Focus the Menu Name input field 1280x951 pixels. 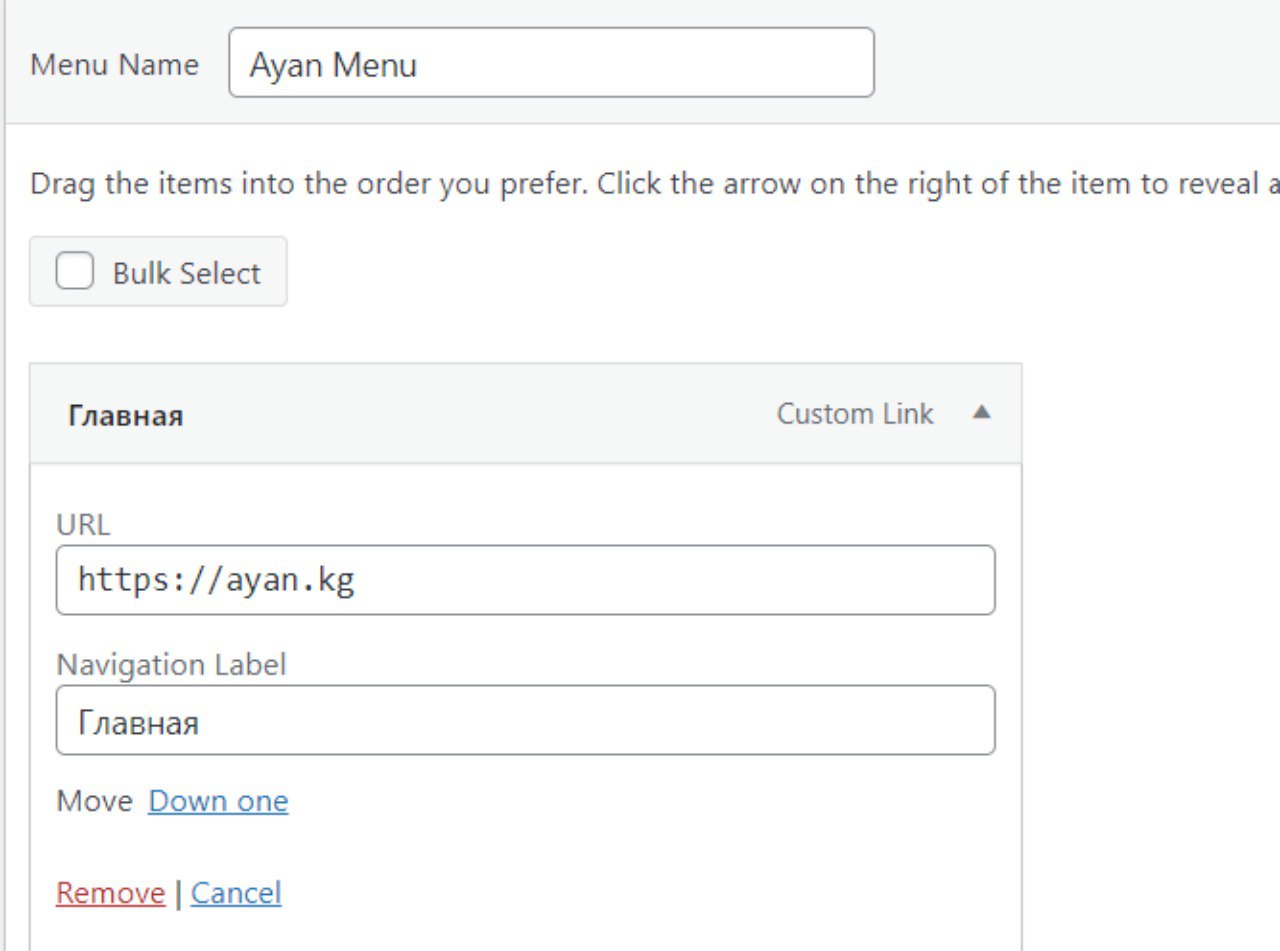point(551,63)
